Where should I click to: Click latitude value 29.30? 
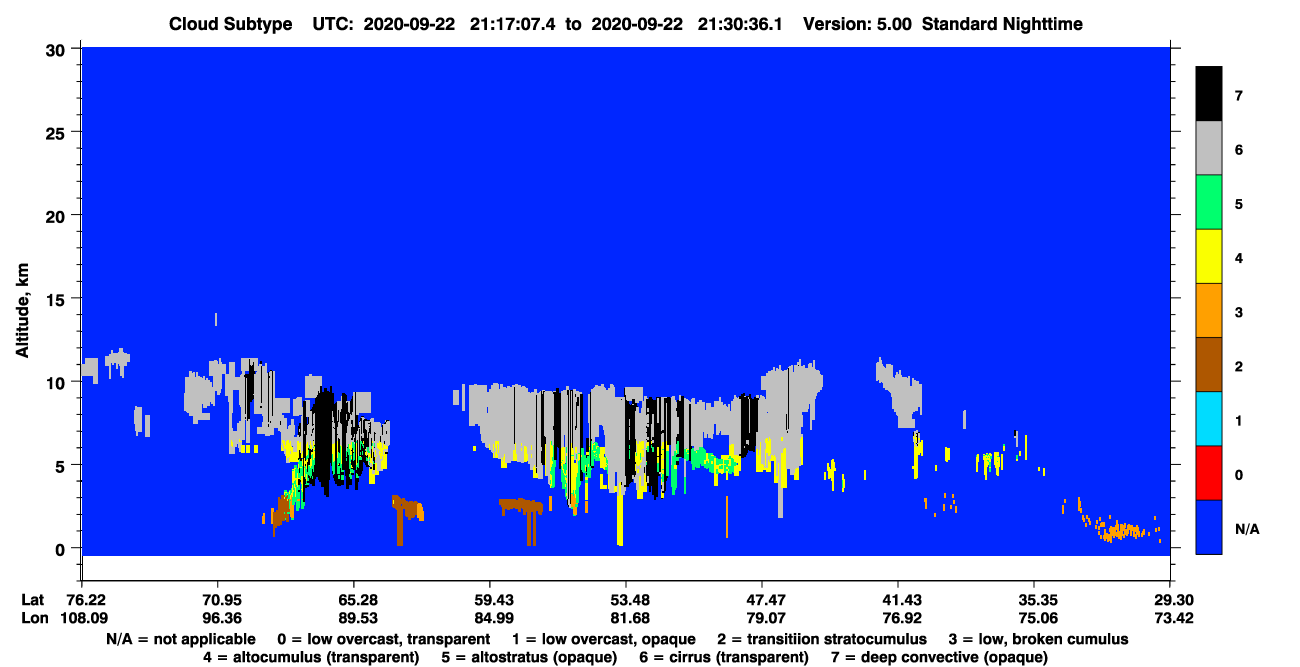[1169, 600]
